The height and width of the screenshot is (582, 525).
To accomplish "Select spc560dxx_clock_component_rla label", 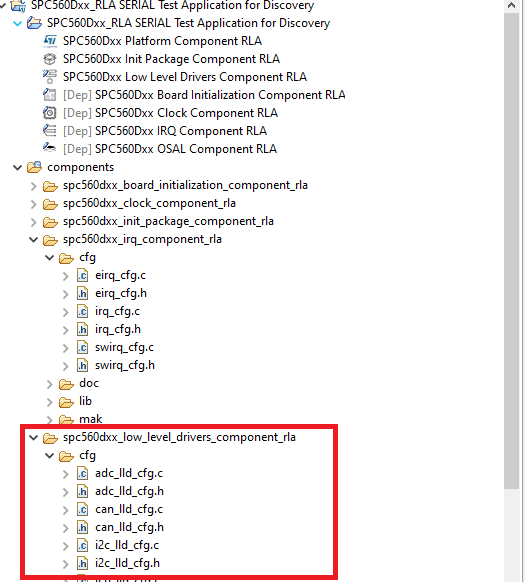I will click(x=149, y=203).
